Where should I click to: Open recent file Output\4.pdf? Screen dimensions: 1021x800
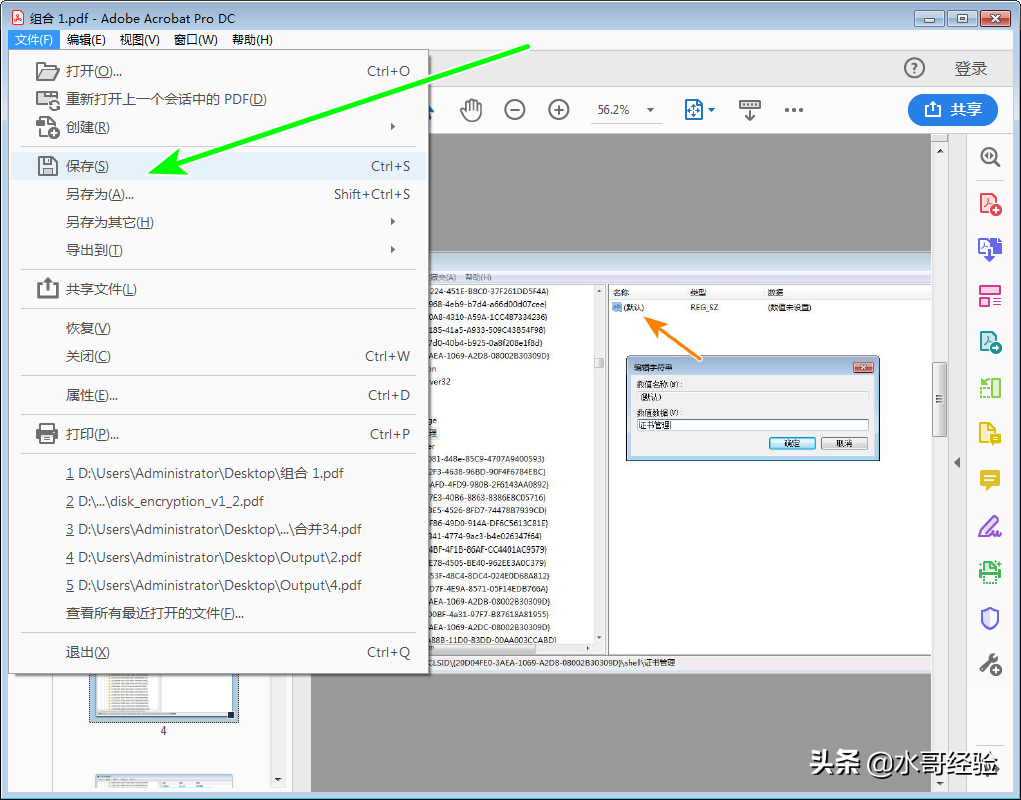click(x=219, y=585)
